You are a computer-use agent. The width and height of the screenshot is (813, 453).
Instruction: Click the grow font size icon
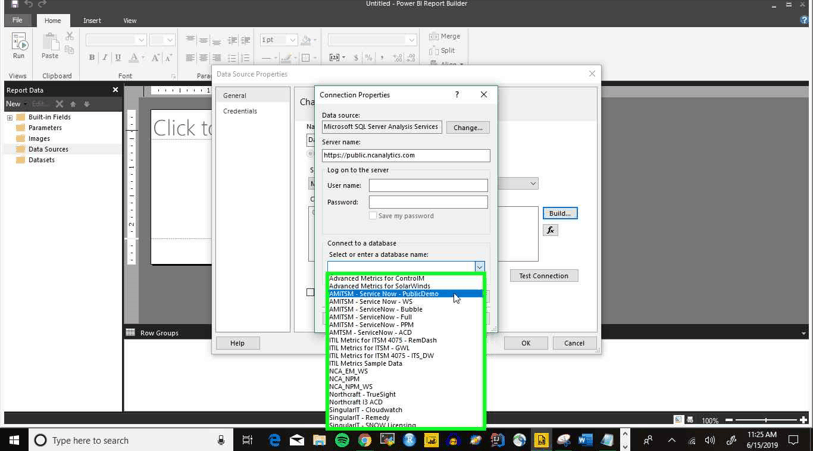click(155, 58)
